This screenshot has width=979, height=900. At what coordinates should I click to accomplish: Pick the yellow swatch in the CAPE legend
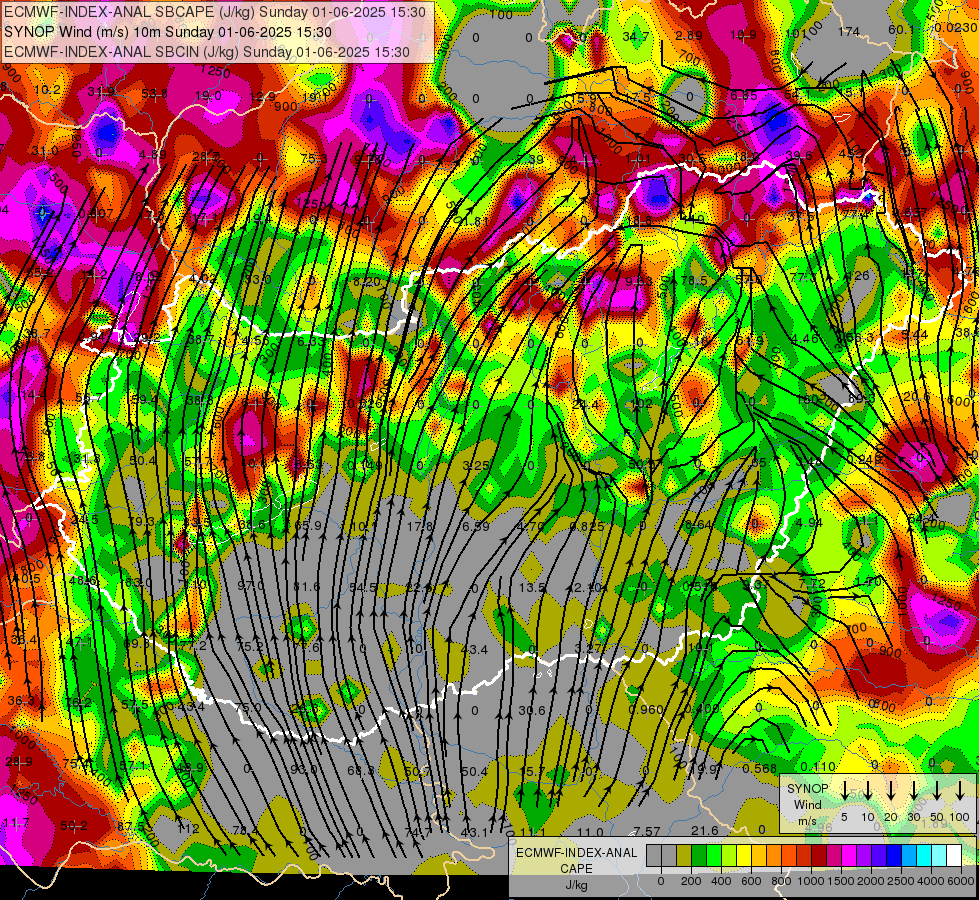744,856
